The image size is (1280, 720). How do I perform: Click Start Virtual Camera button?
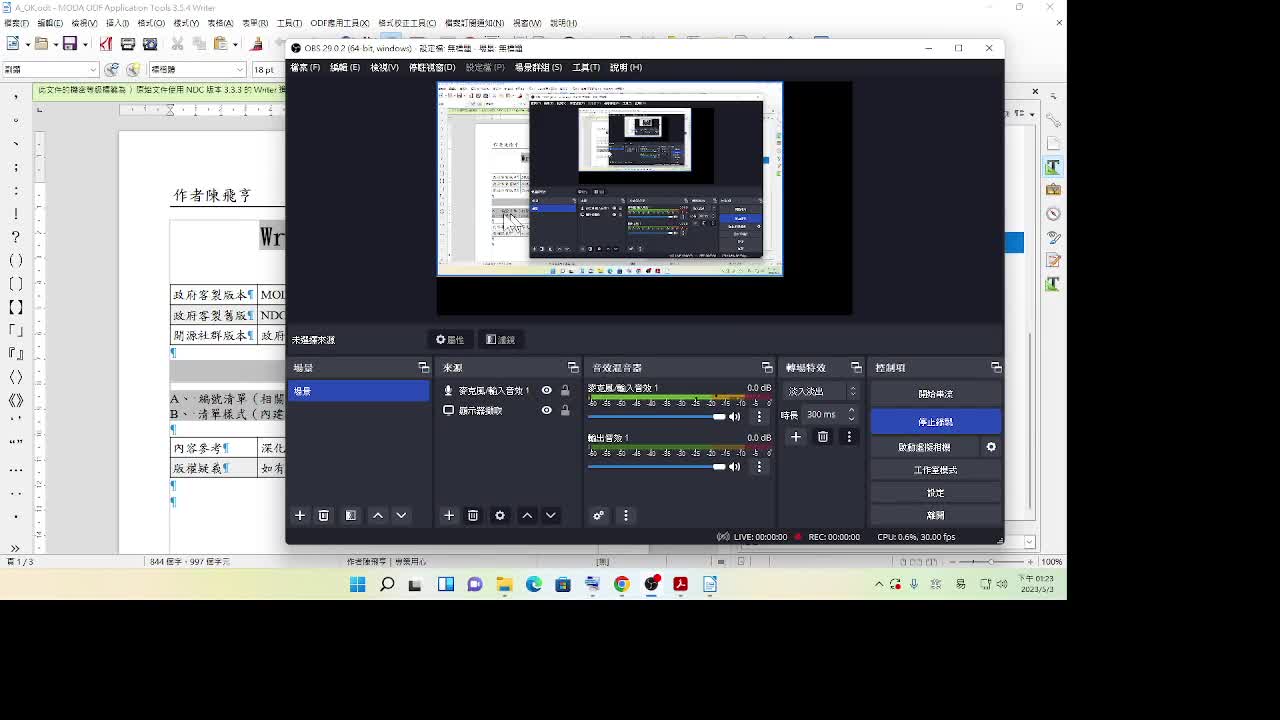[x=924, y=447]
